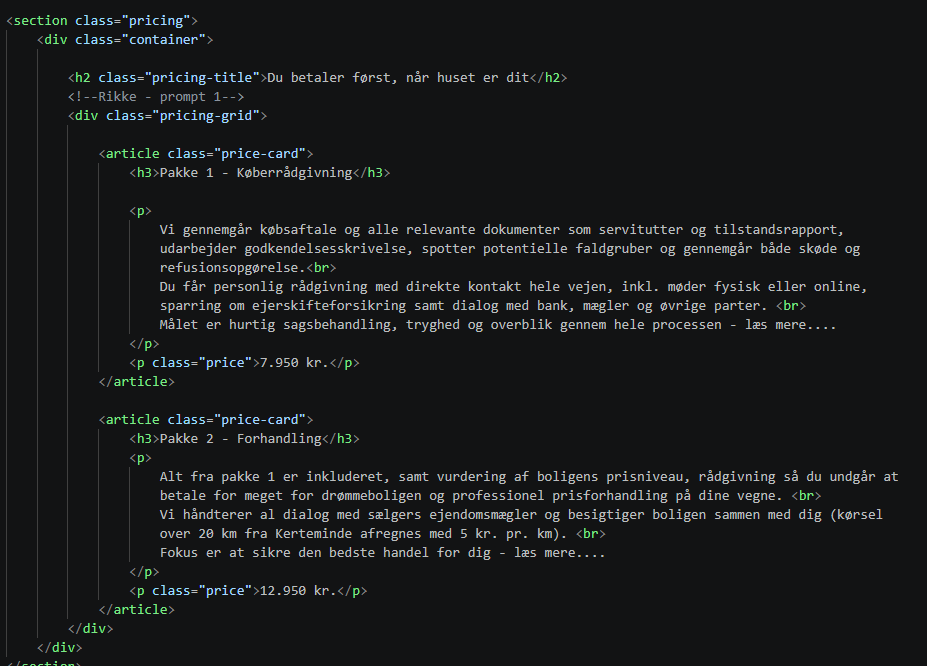Click the line starting Målet er hurtig sagsbehandling
Image resolution: width=927 pixels, height=666 pixels.
point(498,324)
